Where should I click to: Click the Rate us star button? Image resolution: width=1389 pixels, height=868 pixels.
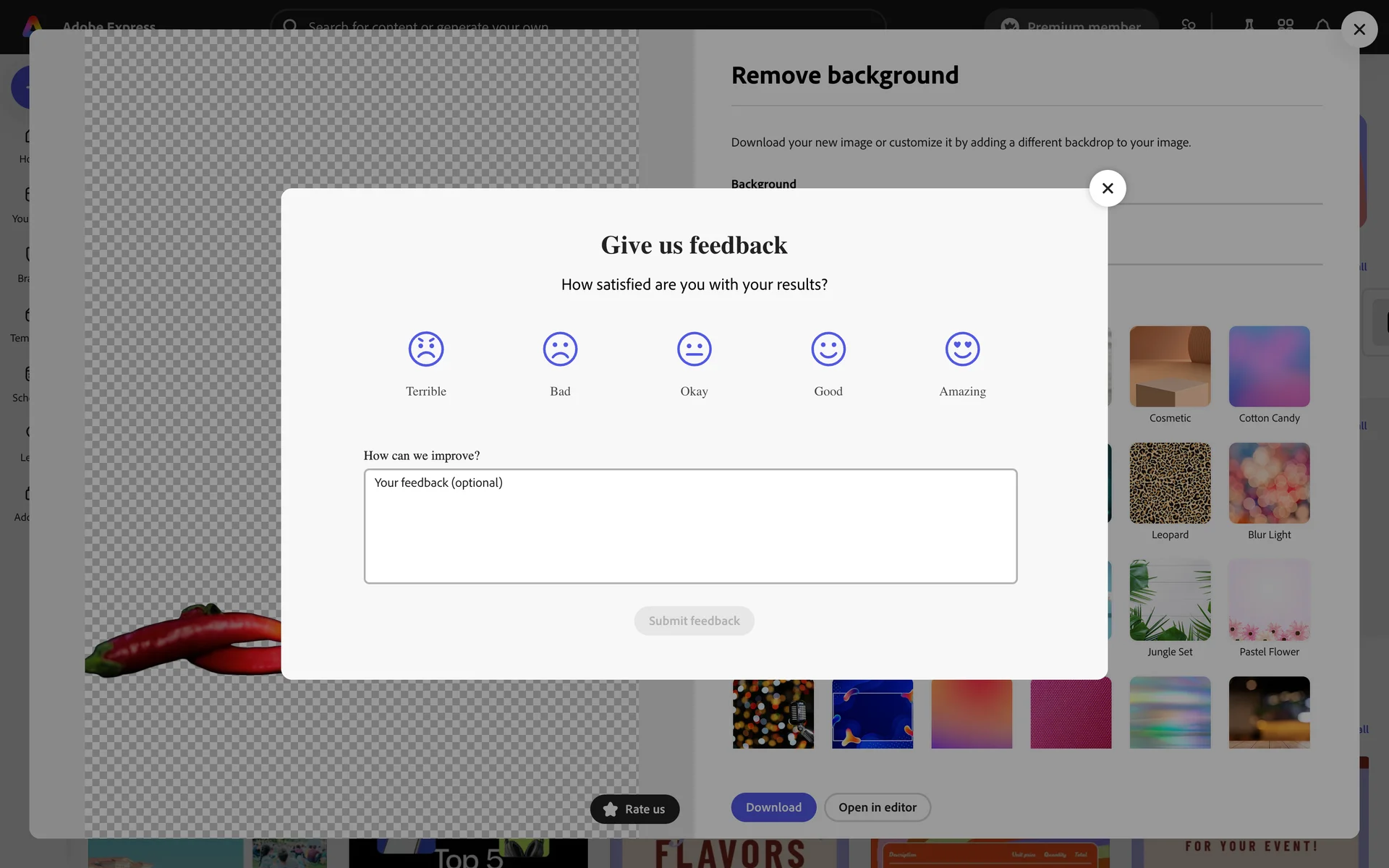[x=634, y=809]
